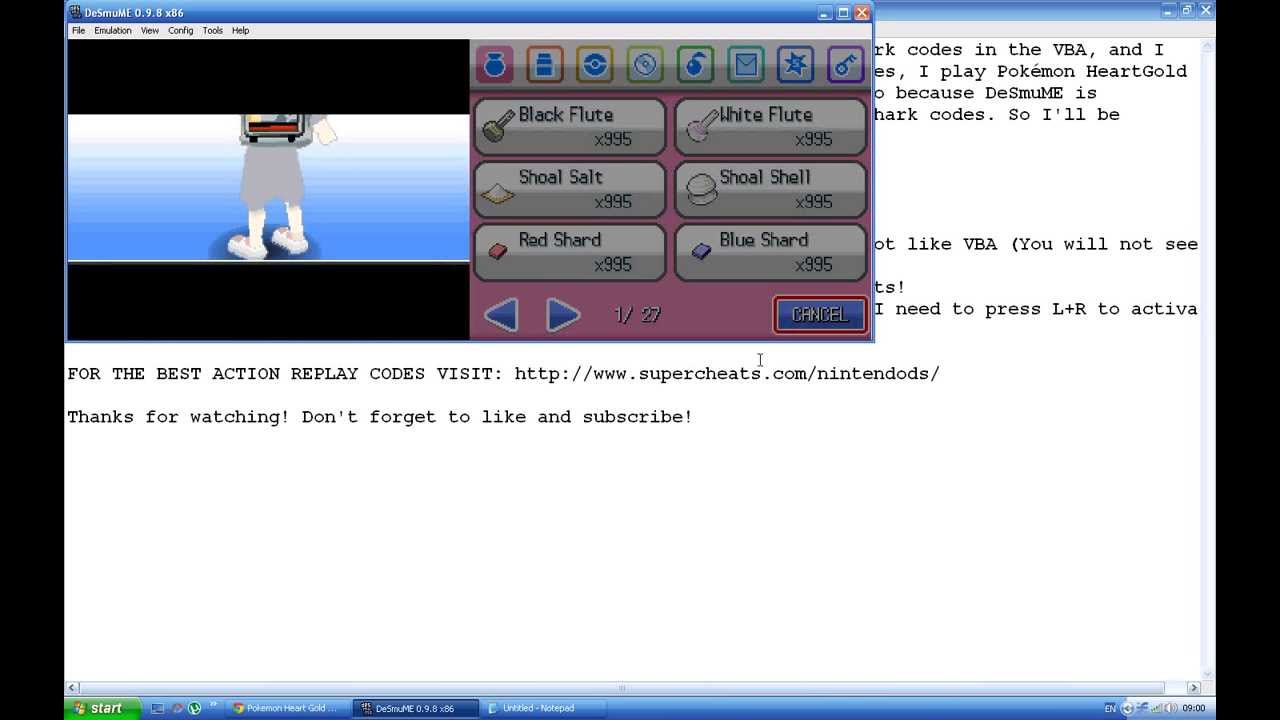Viewport: 1280px width, 720px height.
Task: Launch uTorrent from quick launch
Action: coord(195,708)
